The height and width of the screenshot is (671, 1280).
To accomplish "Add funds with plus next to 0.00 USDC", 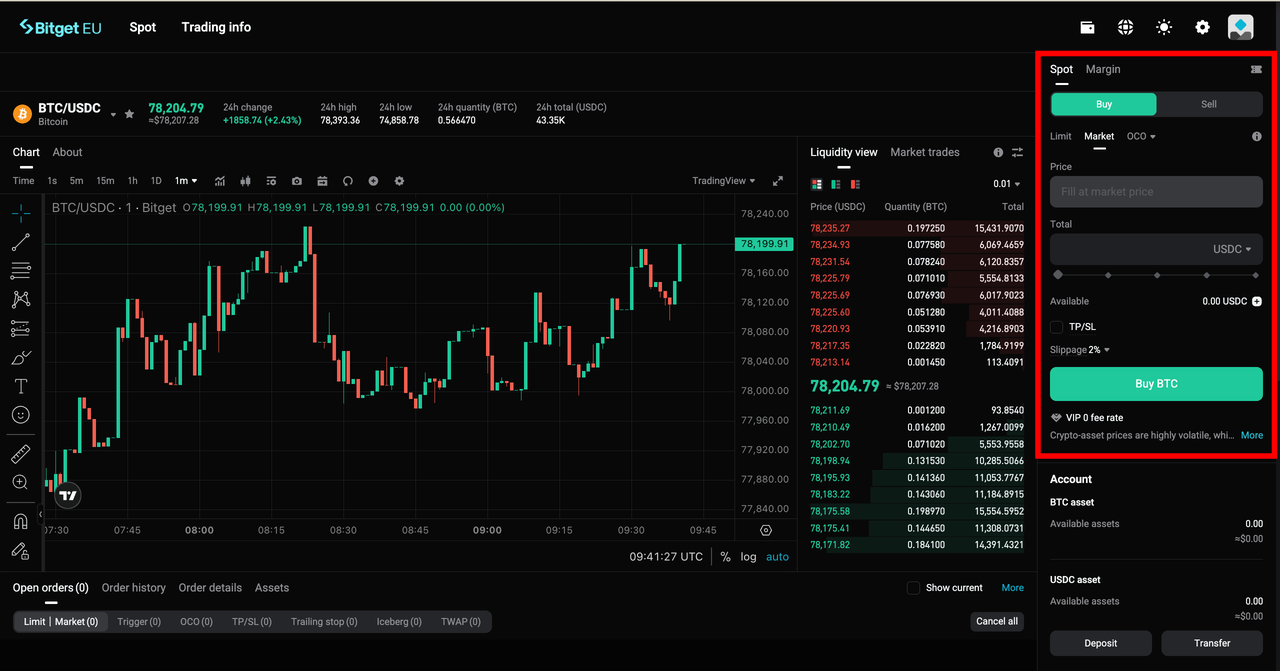I will click(1257, 301).
